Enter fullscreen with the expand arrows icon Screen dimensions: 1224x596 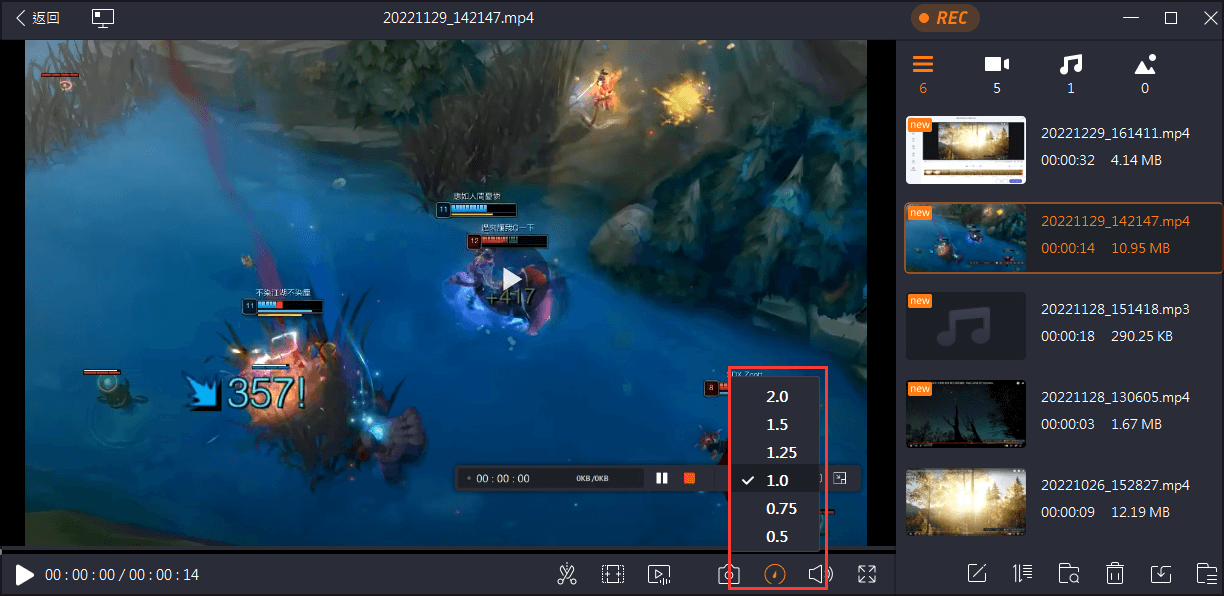click(867, 574)
